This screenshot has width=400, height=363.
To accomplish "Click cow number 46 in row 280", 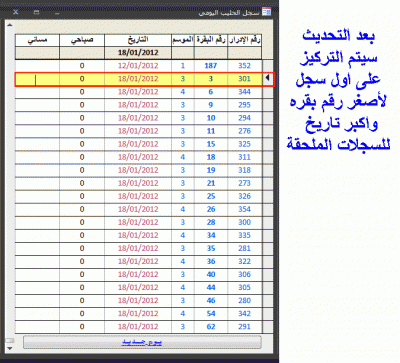I will pyautogui.click(x=211, y=300).
